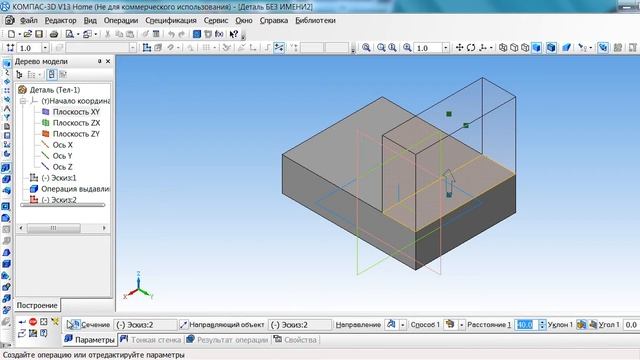This screenshot has width=640, height=360.
Task: Open the zoom factor 1.0 dropdown
Action: tap(445, 48)
